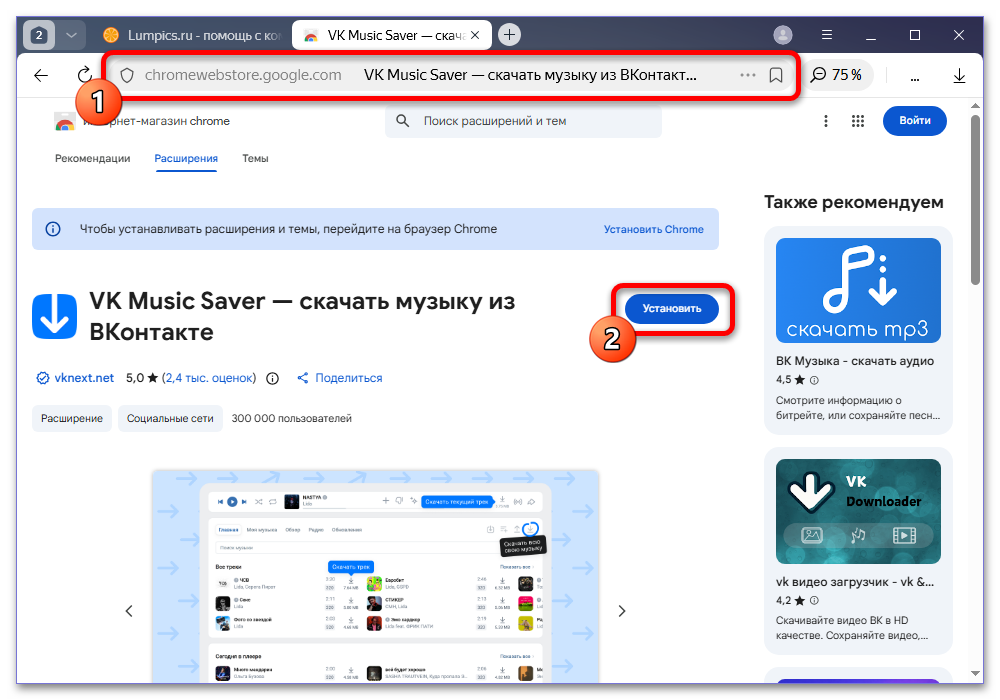Screen dimensions: 1000x700
Task: Click the Поделиться share link
Action: point(340,378)
